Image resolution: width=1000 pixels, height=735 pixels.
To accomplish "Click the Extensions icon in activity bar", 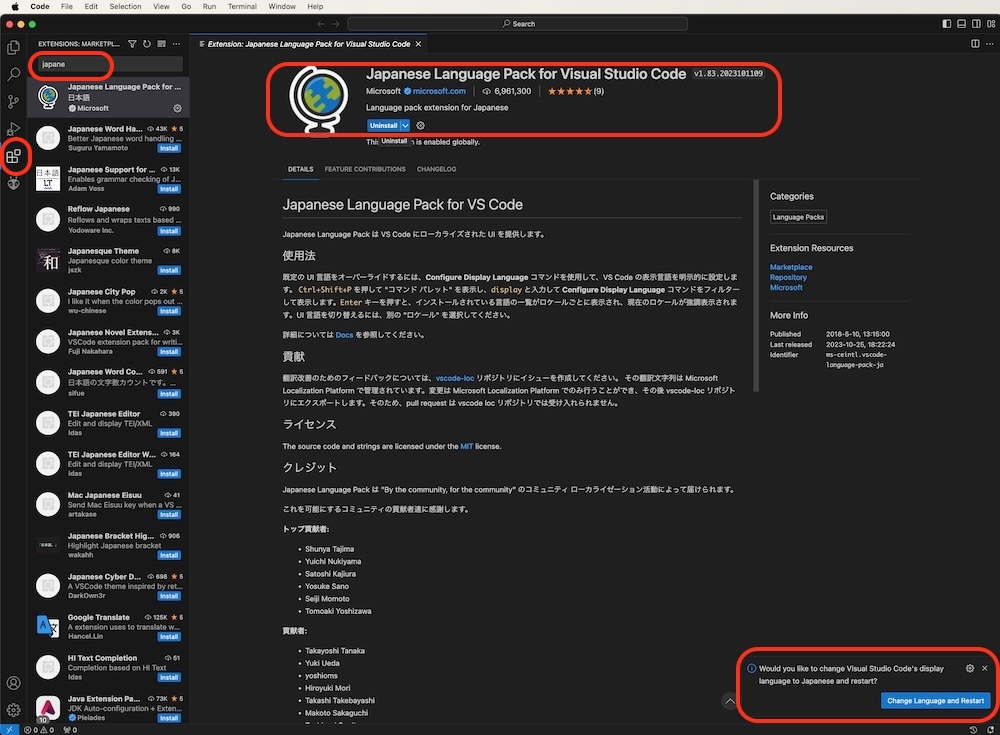I will (14, 156).
